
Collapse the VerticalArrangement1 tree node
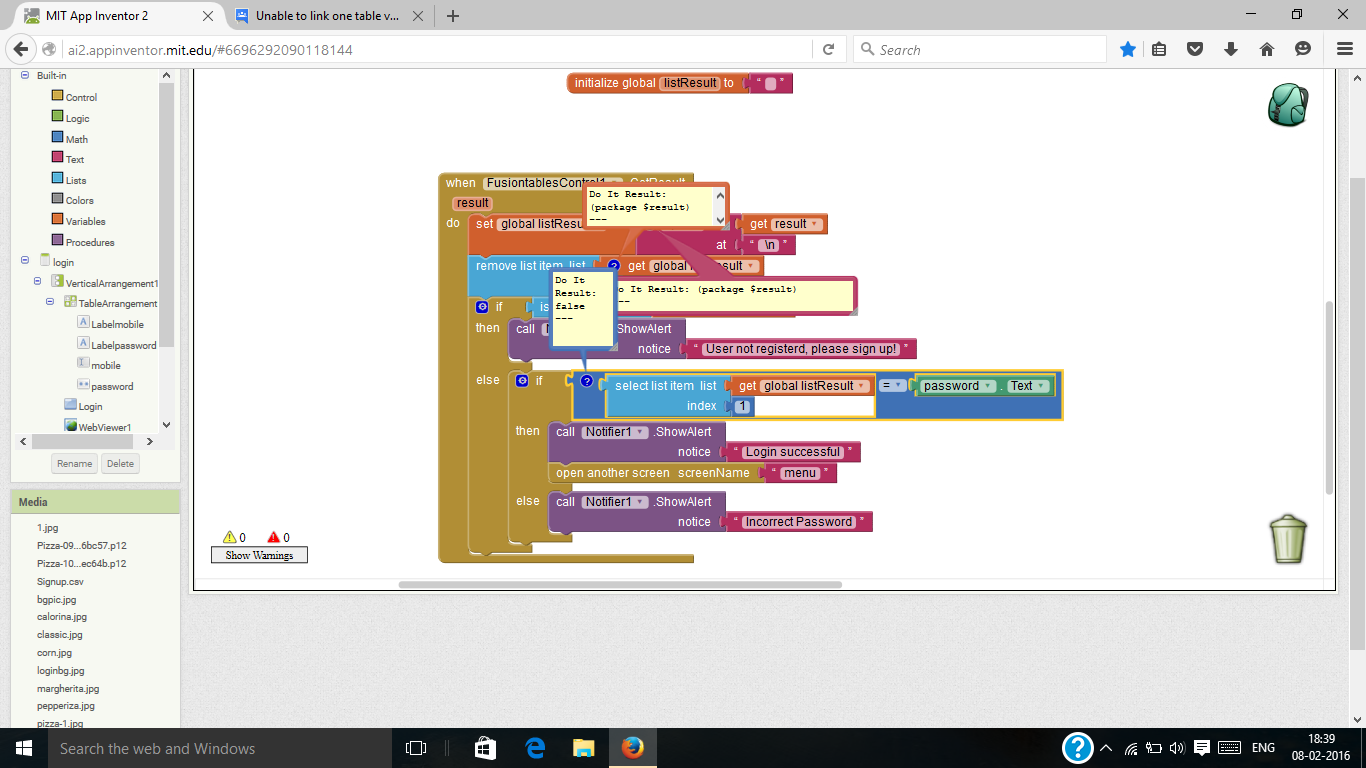tap(37, 282)
